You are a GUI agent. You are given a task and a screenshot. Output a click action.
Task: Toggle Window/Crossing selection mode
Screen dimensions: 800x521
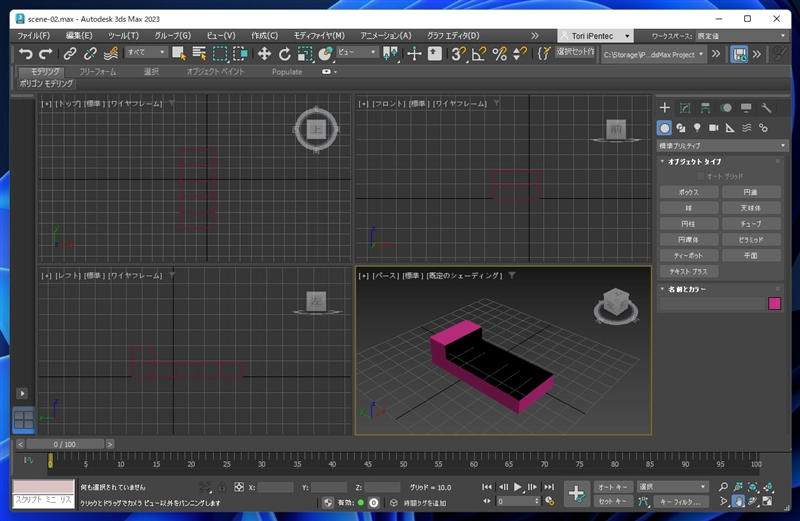click(x=240, y=54)
